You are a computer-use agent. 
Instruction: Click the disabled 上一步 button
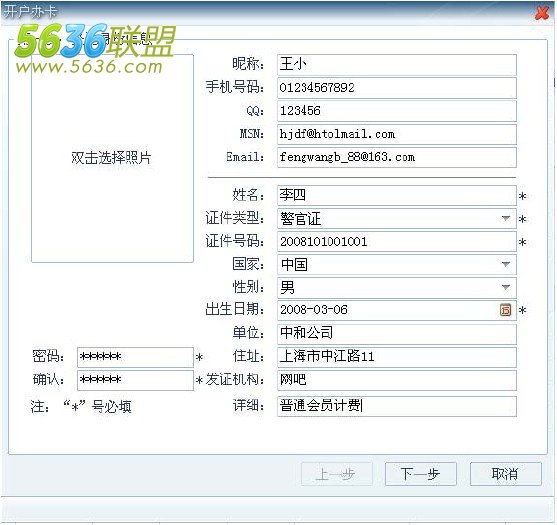pyautogui.click(x=337, y=474)
